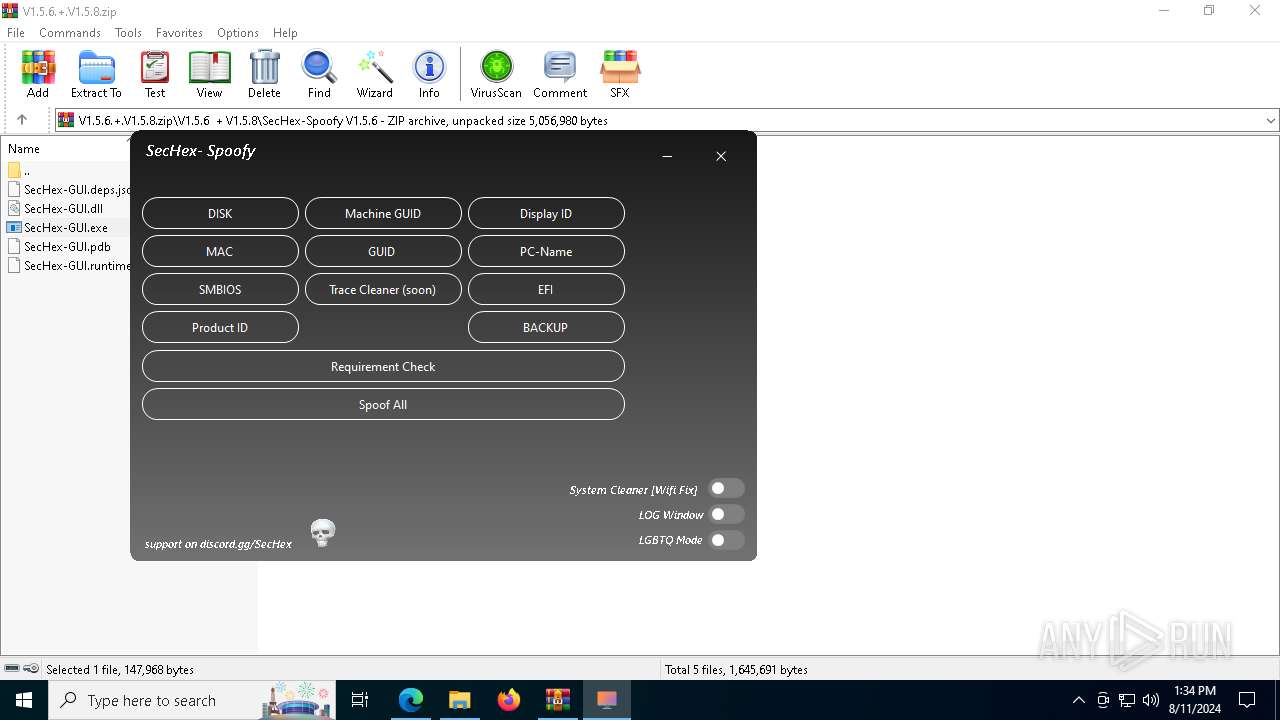Open Windows Start menu

click(24, 700)
